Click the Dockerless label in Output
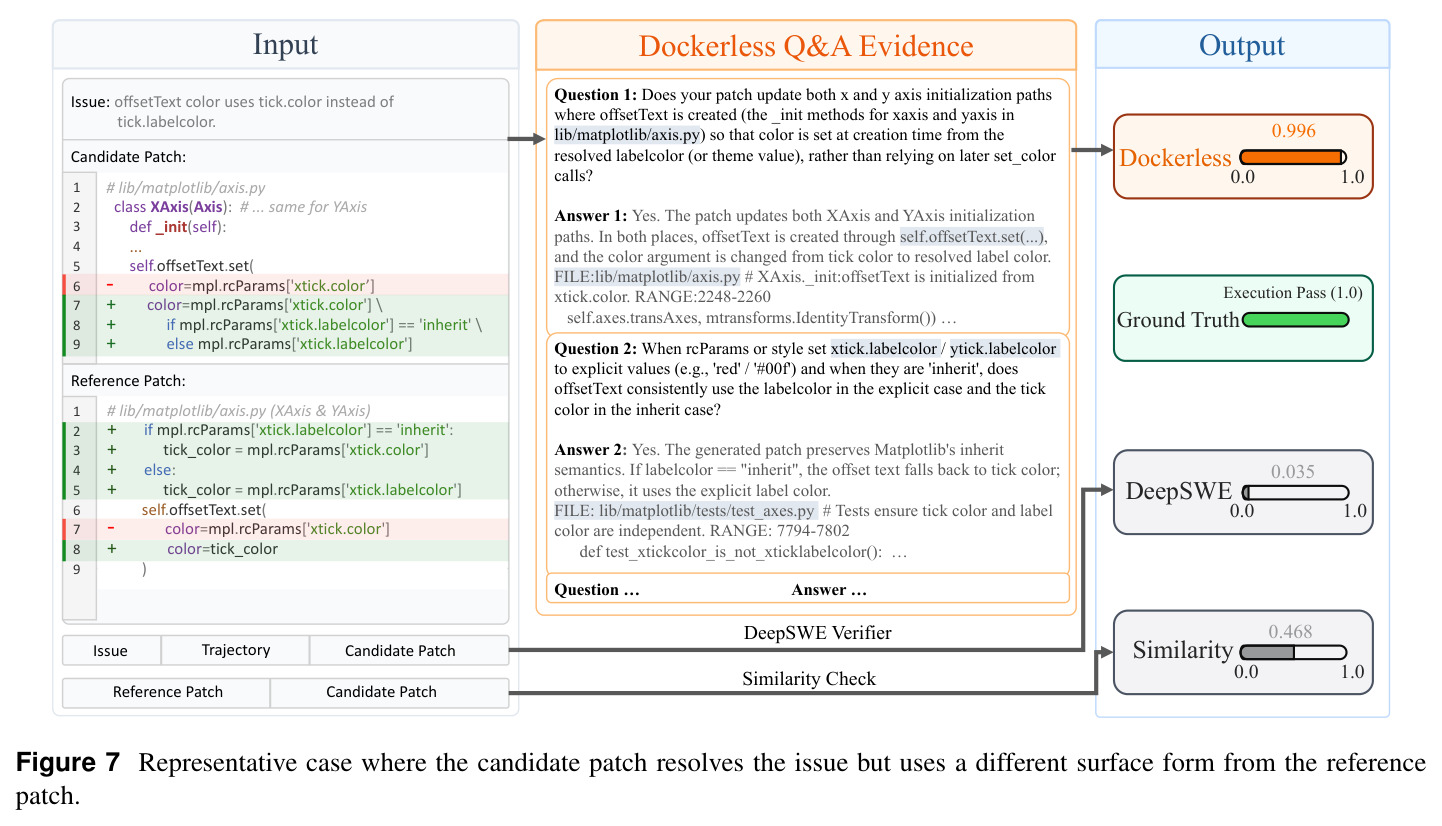Viewport: 1442px width, 826px height. [x=1175, y=158]
